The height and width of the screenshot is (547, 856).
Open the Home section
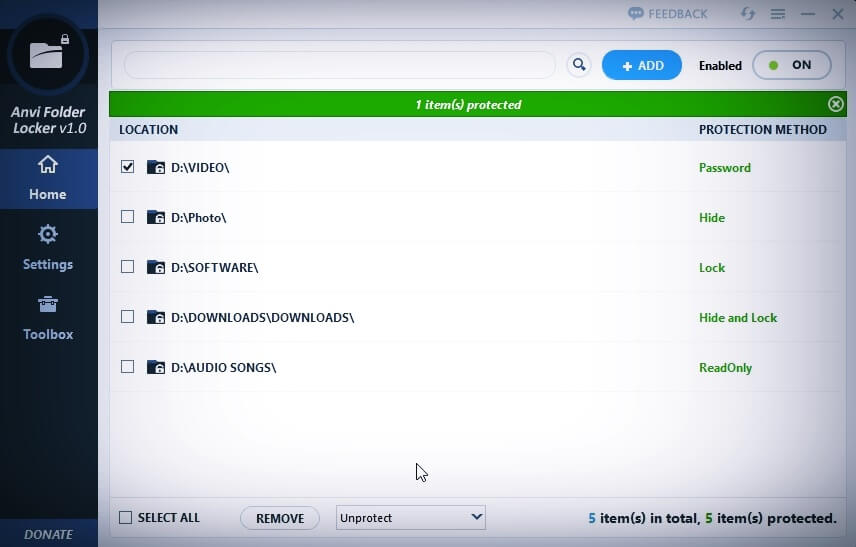48,179
